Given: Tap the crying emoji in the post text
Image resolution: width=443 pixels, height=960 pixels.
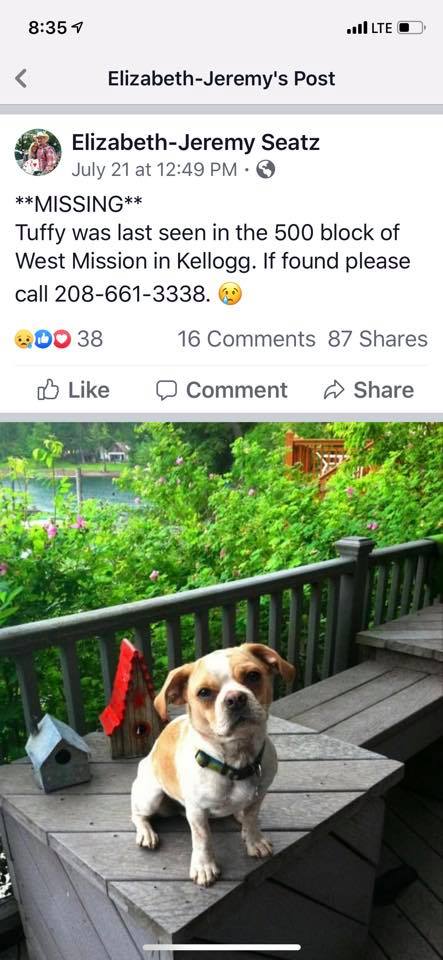Looking at the screenshot, I should [x=230, y=294].
